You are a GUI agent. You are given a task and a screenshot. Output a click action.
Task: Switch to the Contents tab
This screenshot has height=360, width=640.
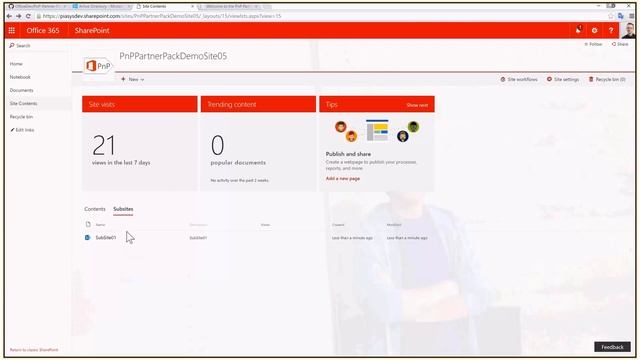(x=95, y=209)
